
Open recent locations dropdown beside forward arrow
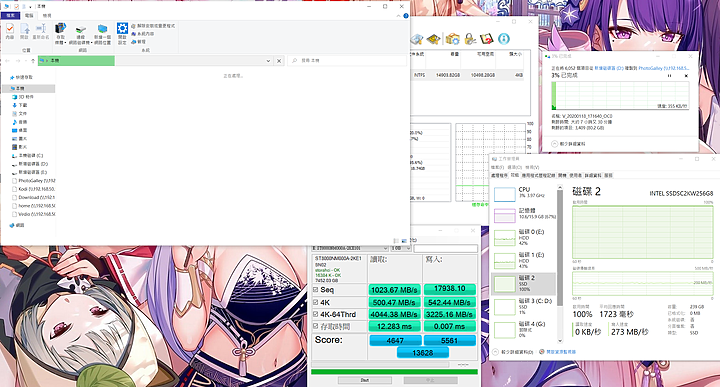26,61
